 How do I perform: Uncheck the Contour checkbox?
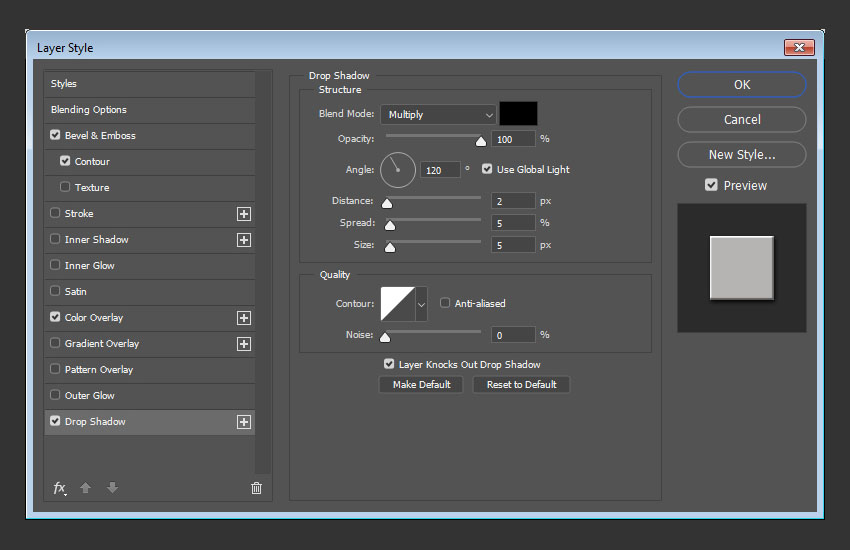[65, 161]
